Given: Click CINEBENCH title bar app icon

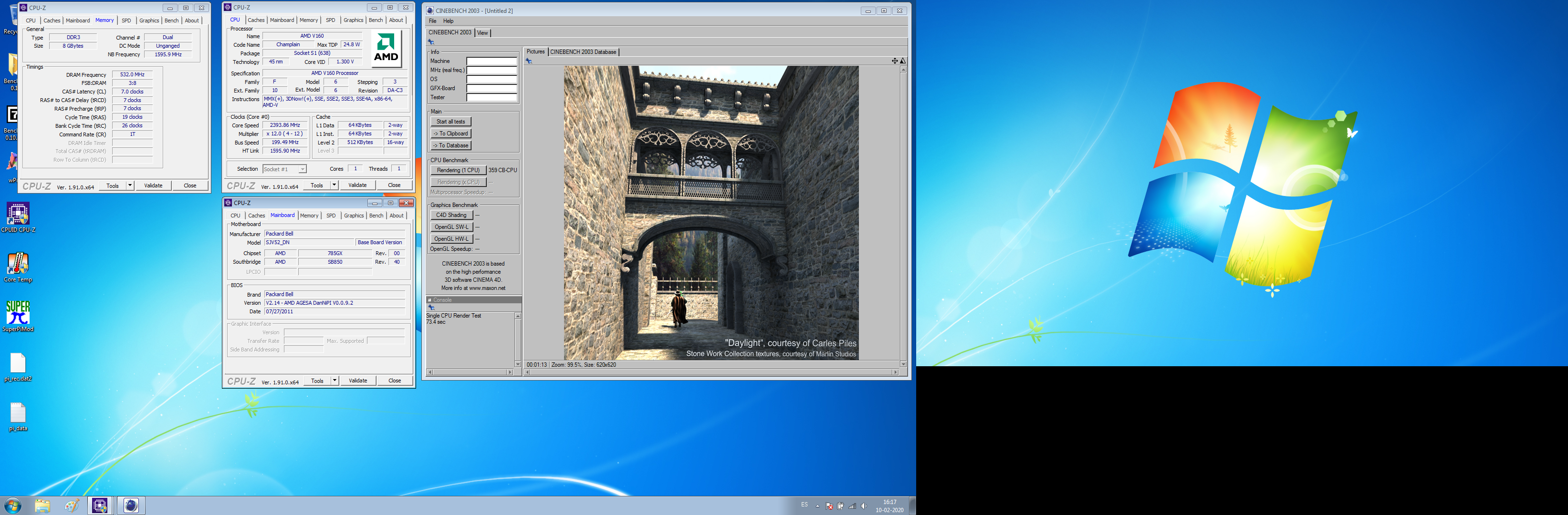Looking at the screenshot, I should click(430, 10).
